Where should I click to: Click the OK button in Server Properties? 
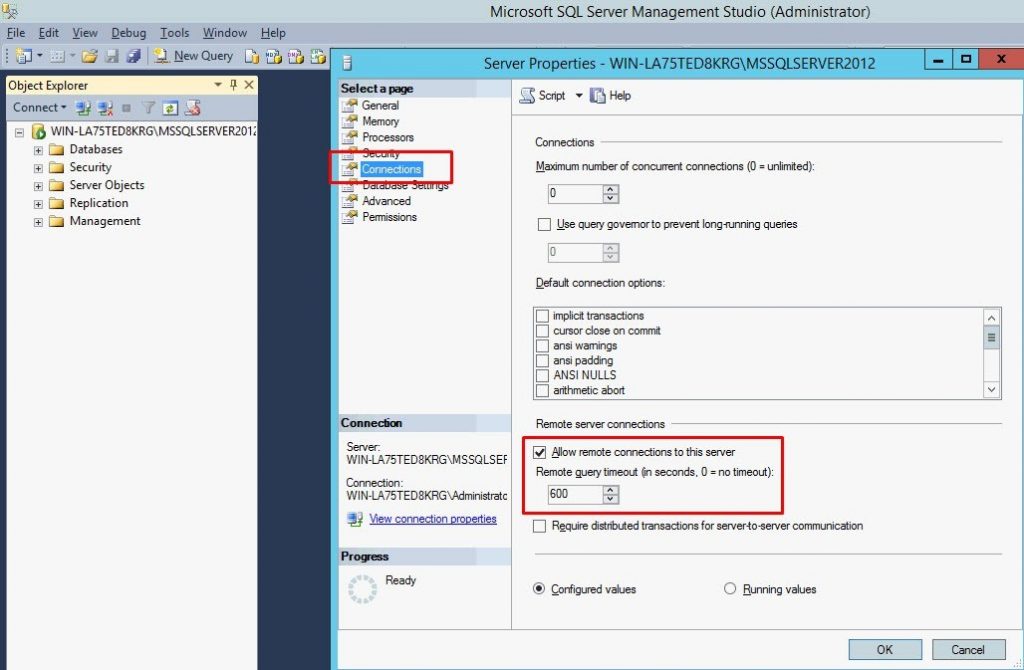point(884,649)
